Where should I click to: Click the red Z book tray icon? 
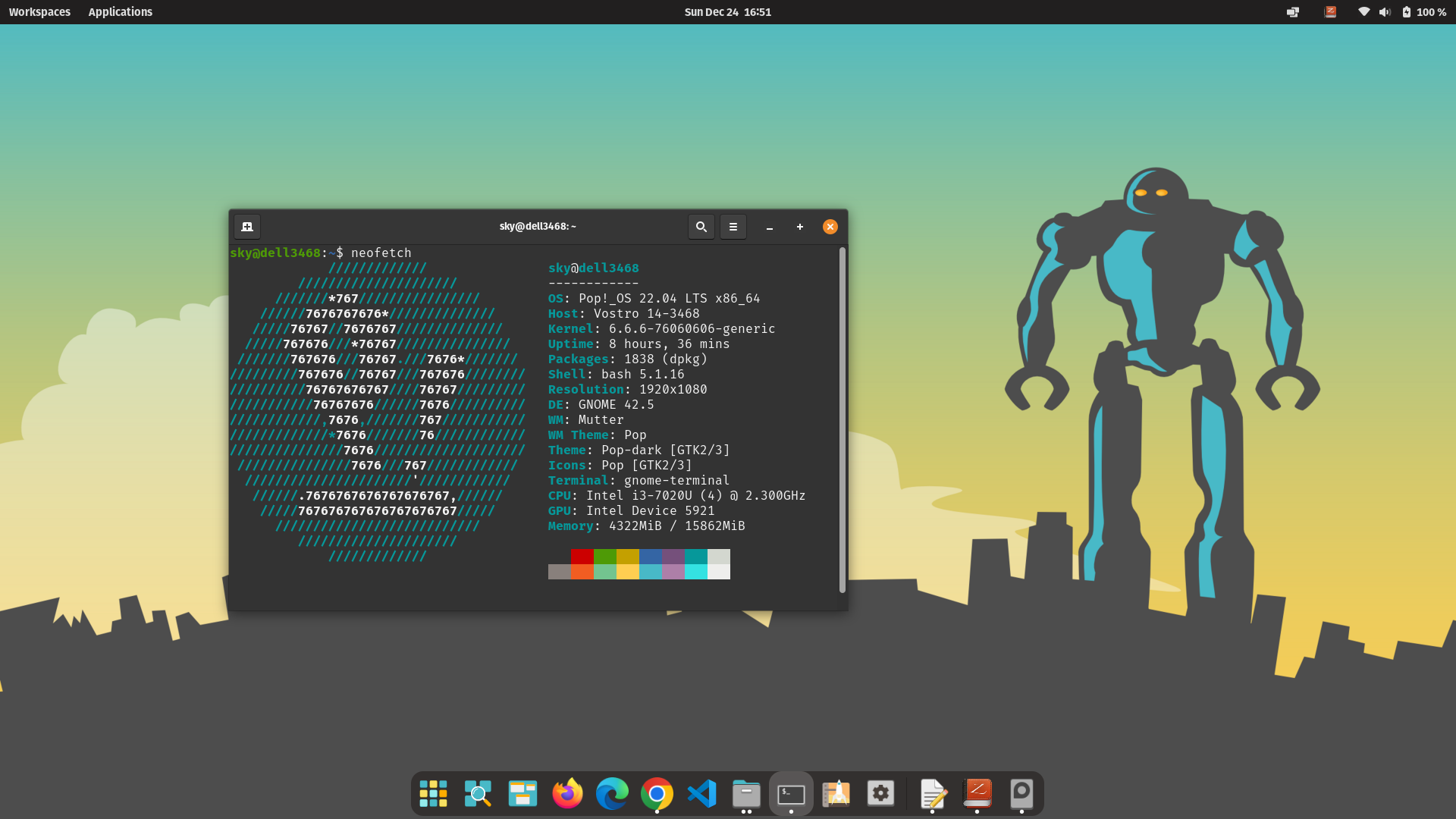pos(1330,12)
